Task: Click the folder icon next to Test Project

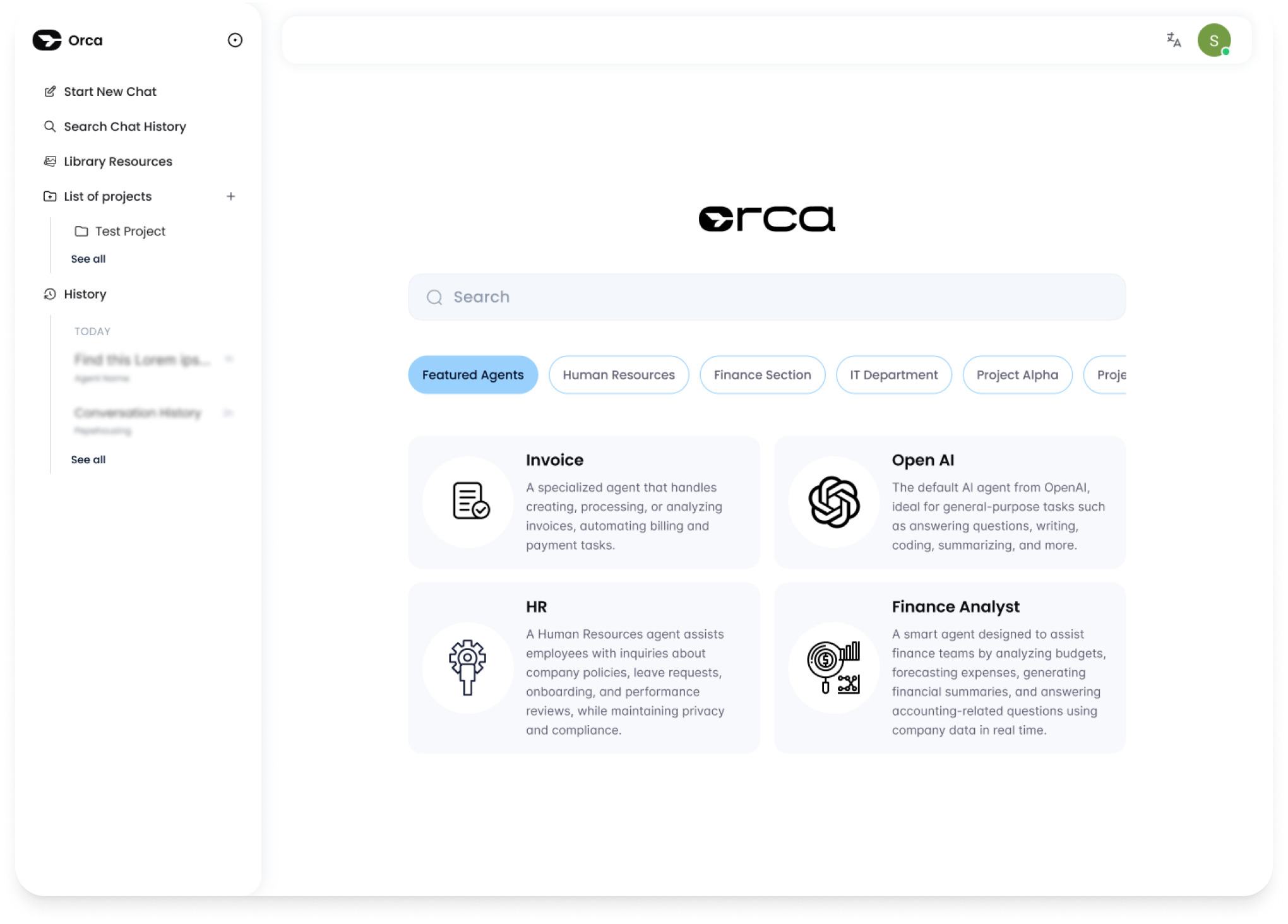Action: [x=81, y=231]
